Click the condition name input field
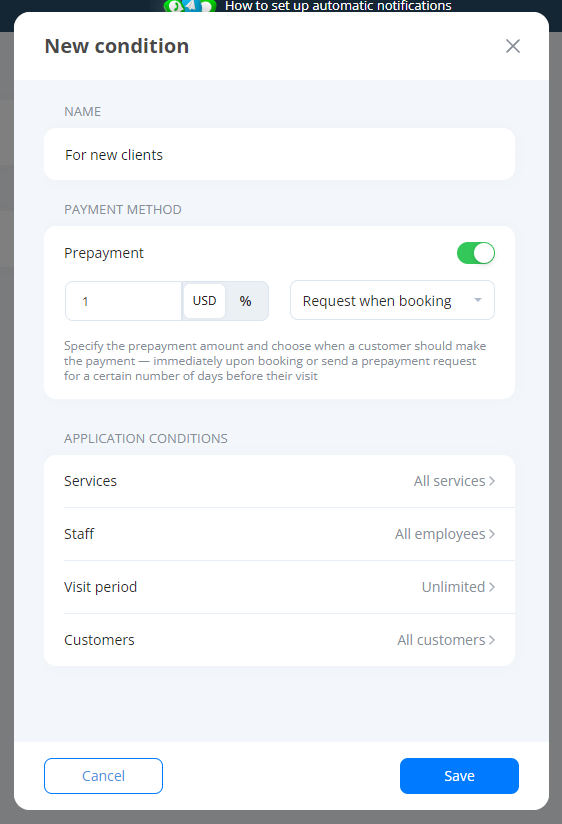 coord(279,154)
